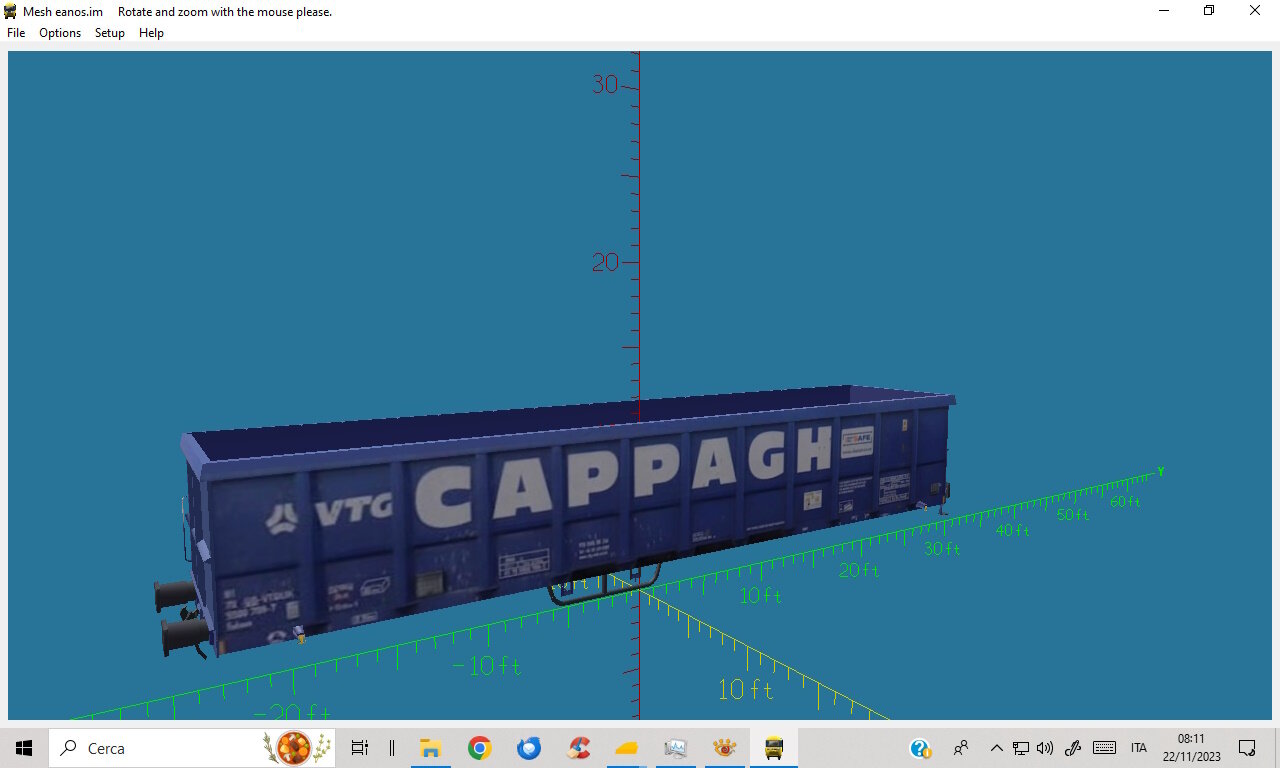Click the green 50ft axis label
1280x768 pixels.
[x=1073, y=515]
